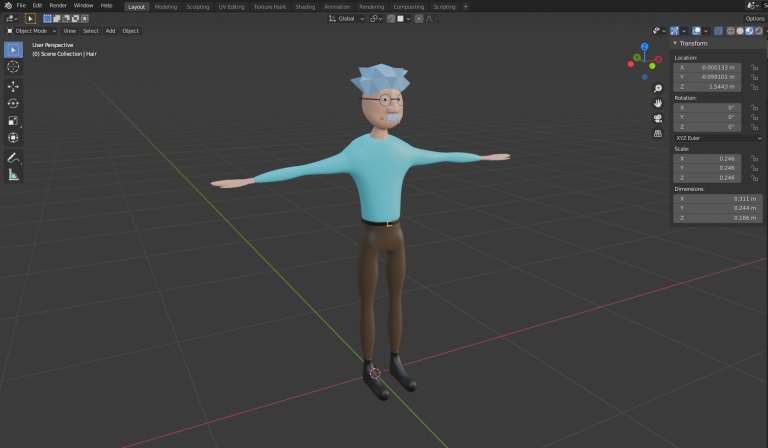This screenshot has width=768, height=448.
Task: Open the viewport Select menu
Action: coord(91,31)
